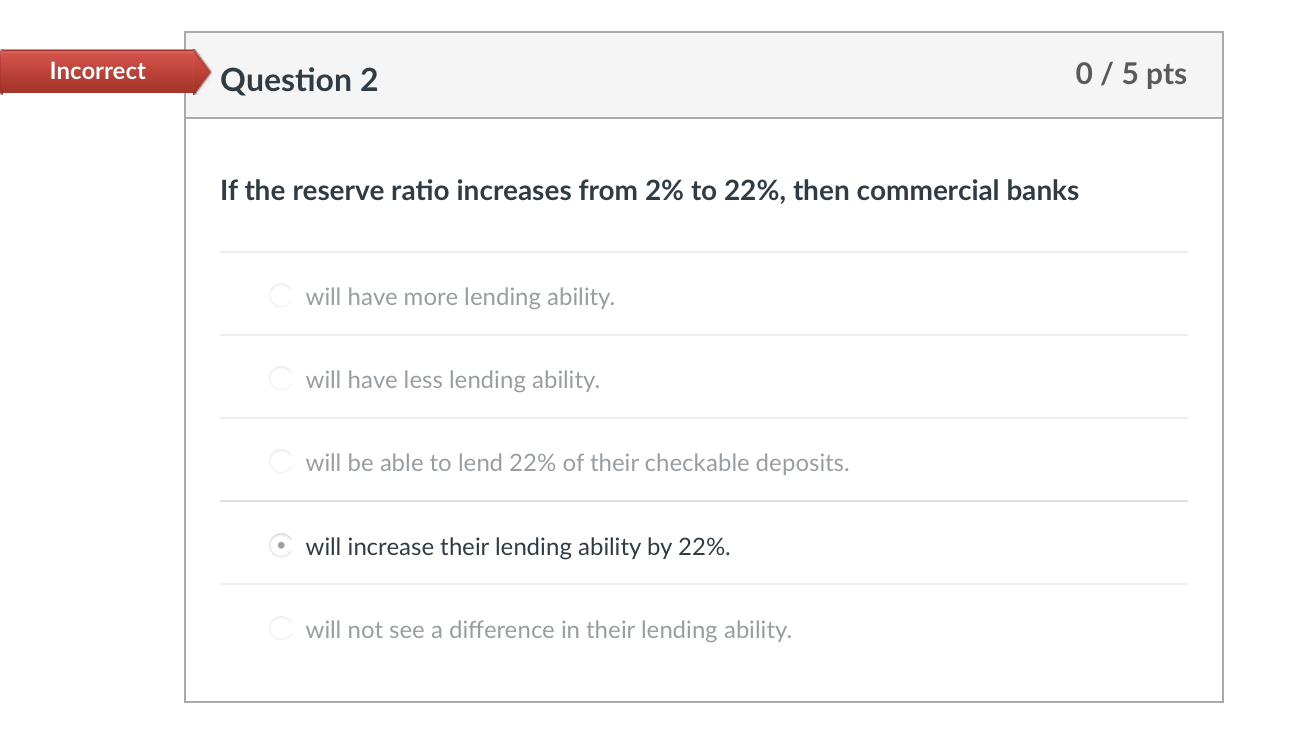
Task: Click the answer label "will have less lending ability."
Action: [x=453, y=380]
